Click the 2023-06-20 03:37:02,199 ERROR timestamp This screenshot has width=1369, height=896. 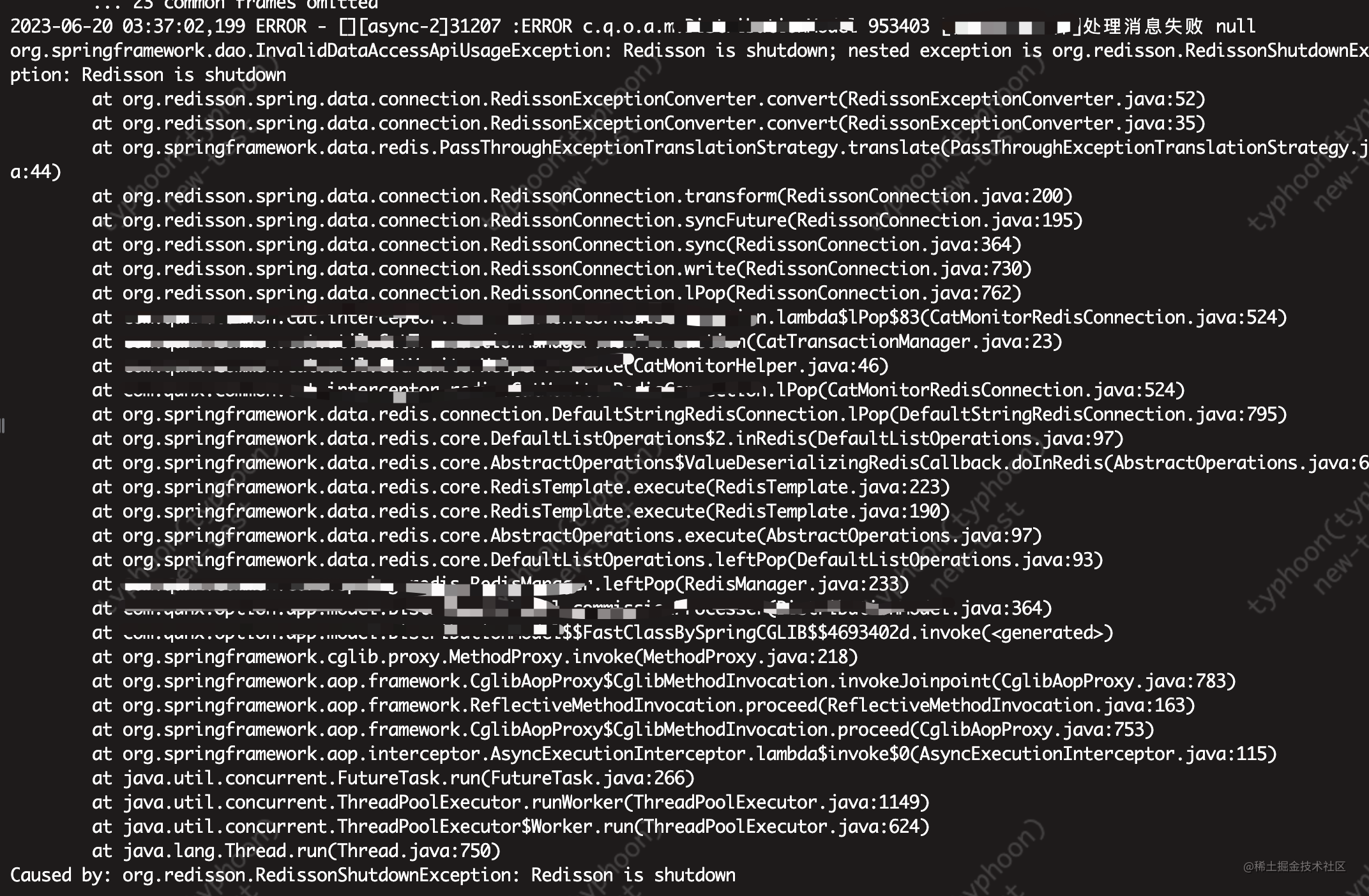[x=159, y=26]
